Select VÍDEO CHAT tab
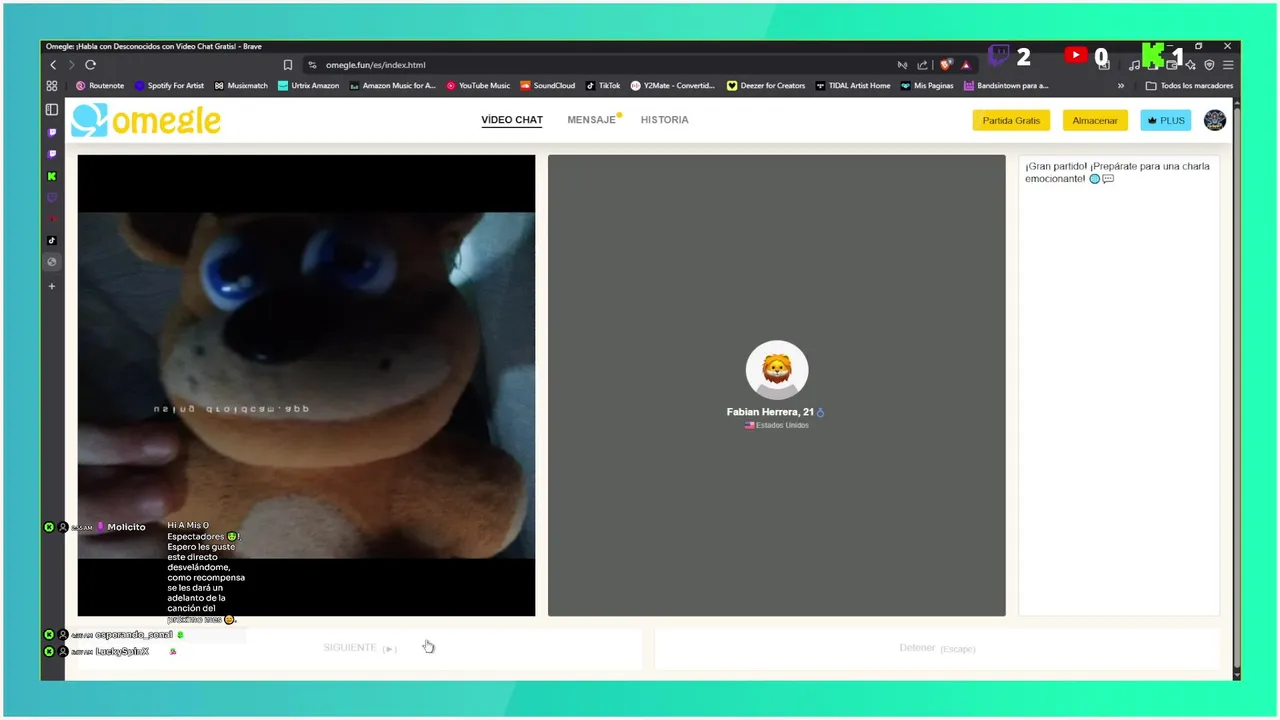This screenshot has width=1280, height=720. 512,120
